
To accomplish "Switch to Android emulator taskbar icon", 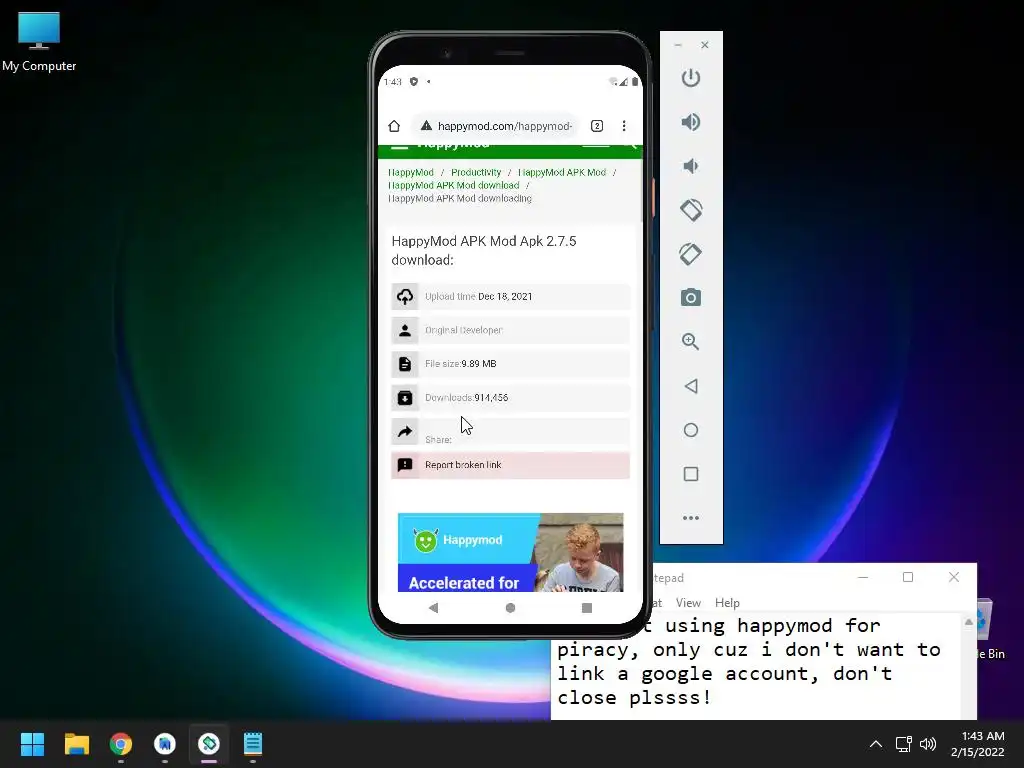I will pyautogui.click(x=209, y=744).
